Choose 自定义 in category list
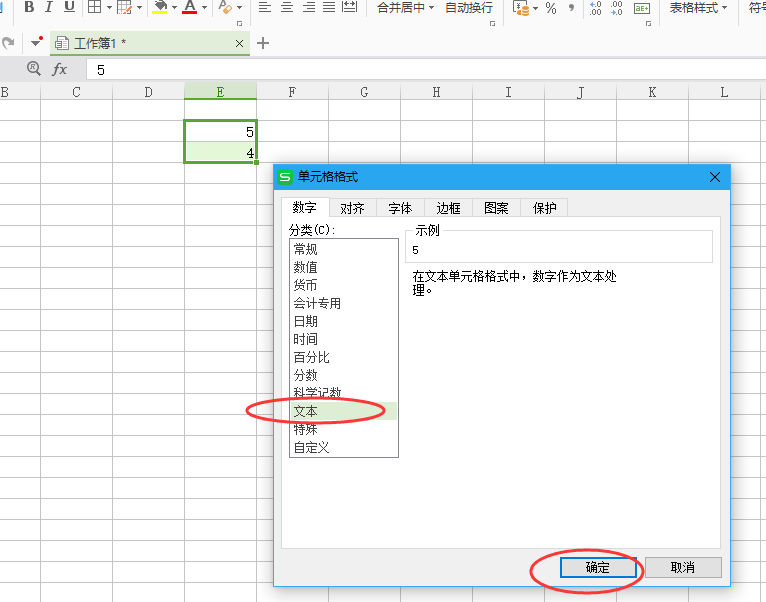The width and height of the screenshot is (766, 602). click(344, 447)
